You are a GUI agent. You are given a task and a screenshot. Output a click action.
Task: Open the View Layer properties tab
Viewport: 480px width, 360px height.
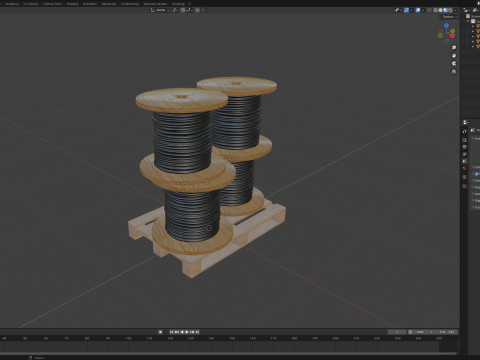464,154
